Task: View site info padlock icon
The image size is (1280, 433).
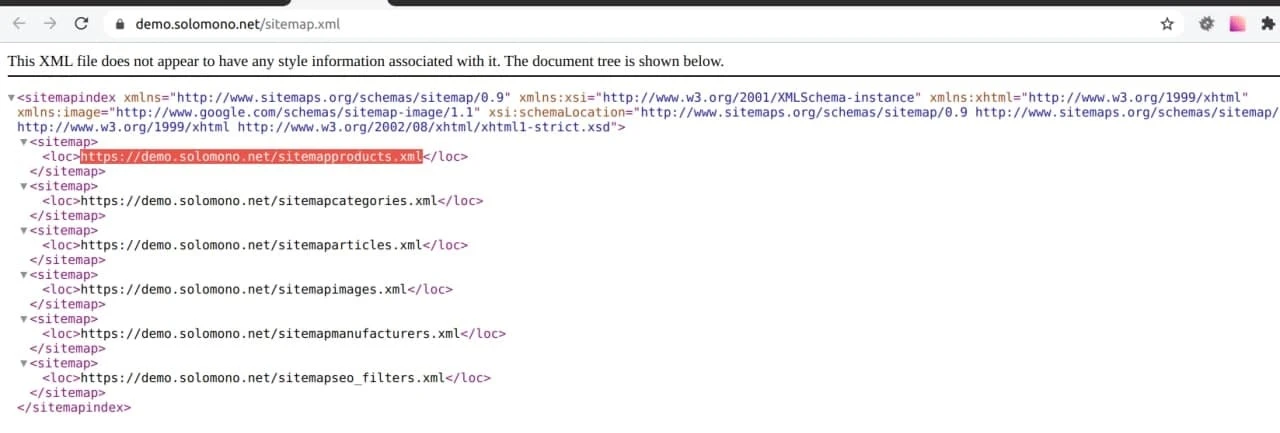Action: click(120, 24)
